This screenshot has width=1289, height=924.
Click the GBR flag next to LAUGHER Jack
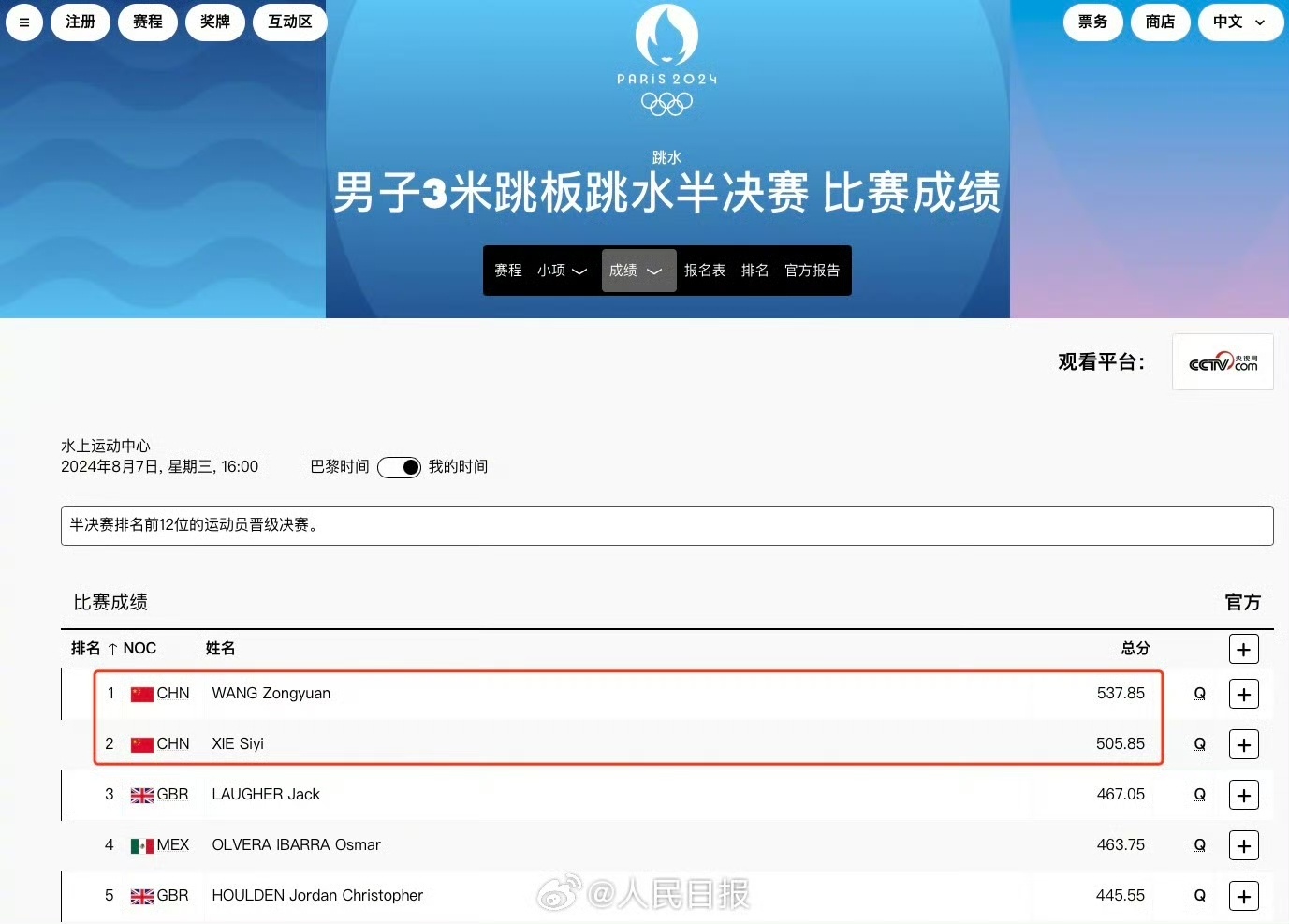141,794
